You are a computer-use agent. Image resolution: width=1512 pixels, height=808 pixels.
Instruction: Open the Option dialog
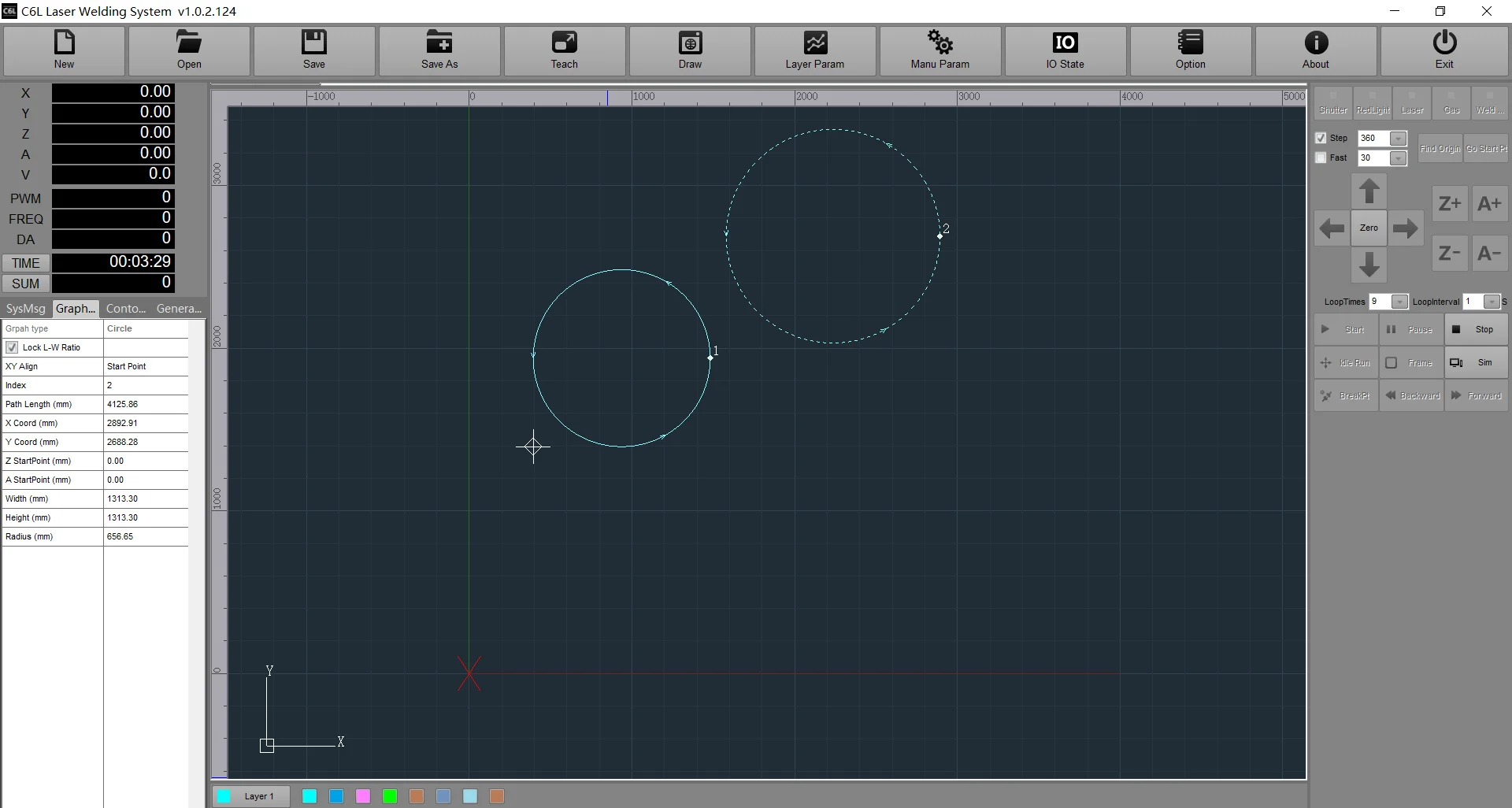click(1191, 50)
